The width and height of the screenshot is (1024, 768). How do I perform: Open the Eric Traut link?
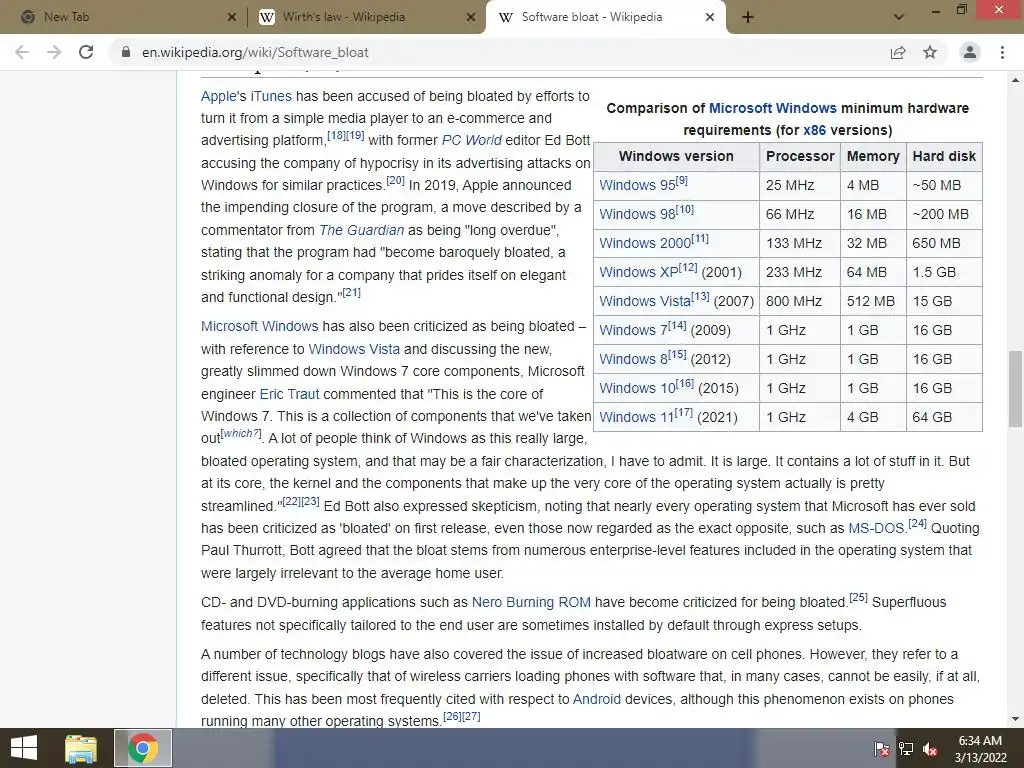pyautogui.click(x=289, y=394)
